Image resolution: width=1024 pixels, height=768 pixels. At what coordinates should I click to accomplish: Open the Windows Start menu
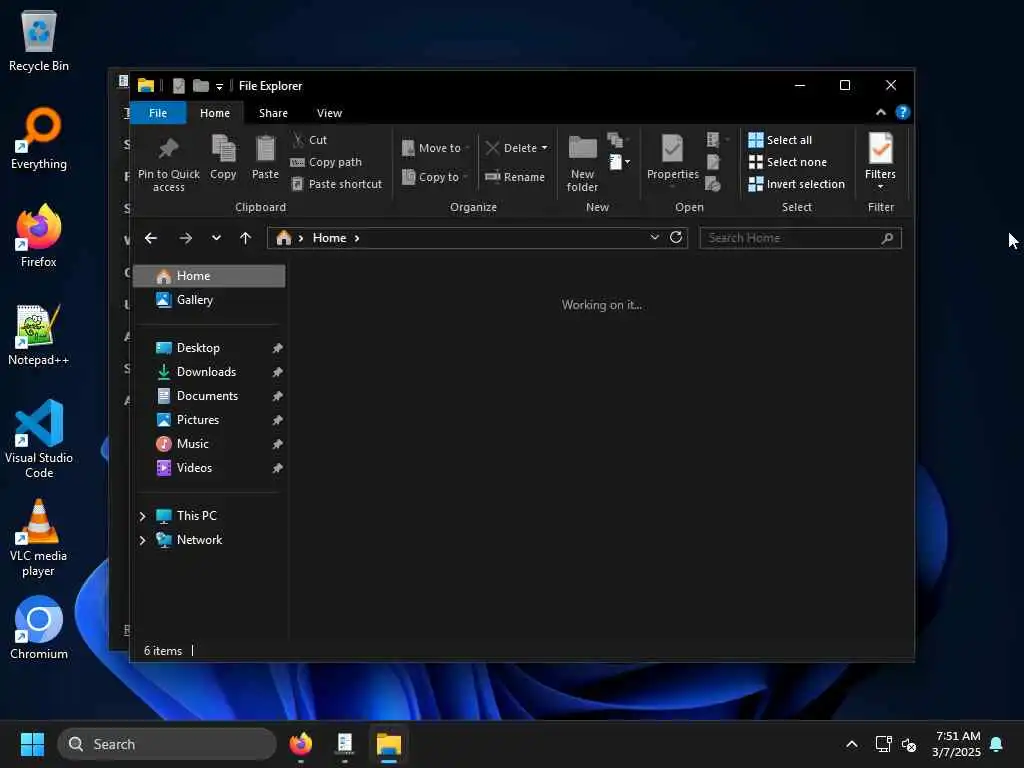[32, 744]
